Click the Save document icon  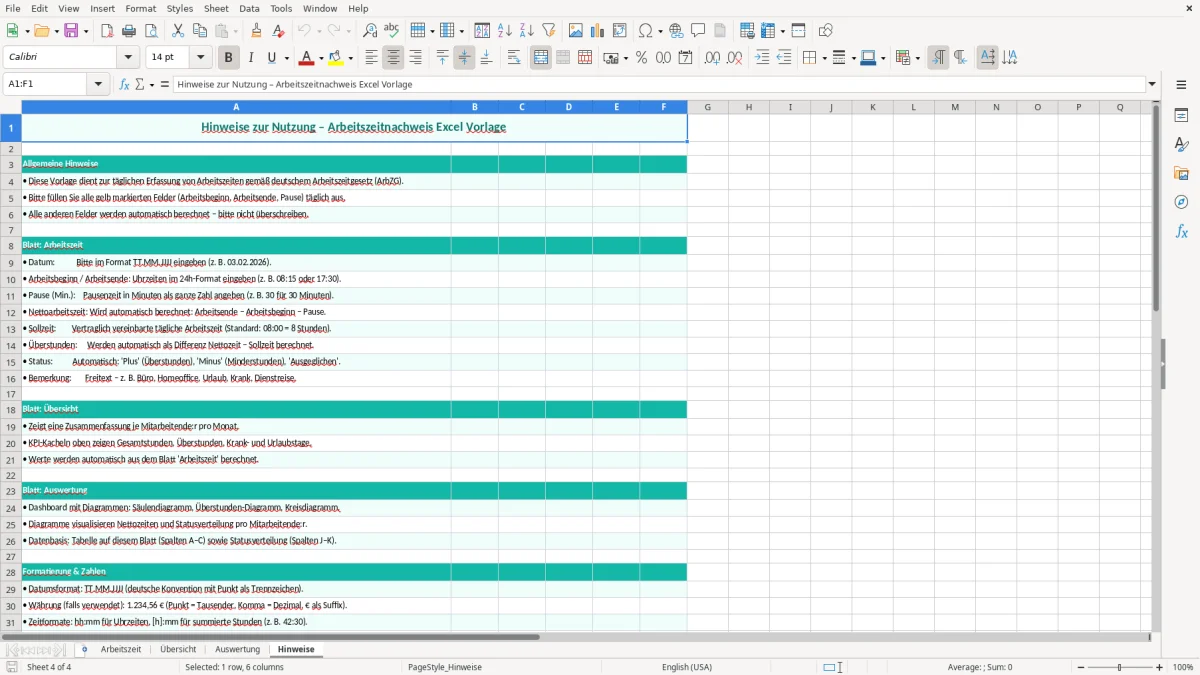tap(71, 31)
